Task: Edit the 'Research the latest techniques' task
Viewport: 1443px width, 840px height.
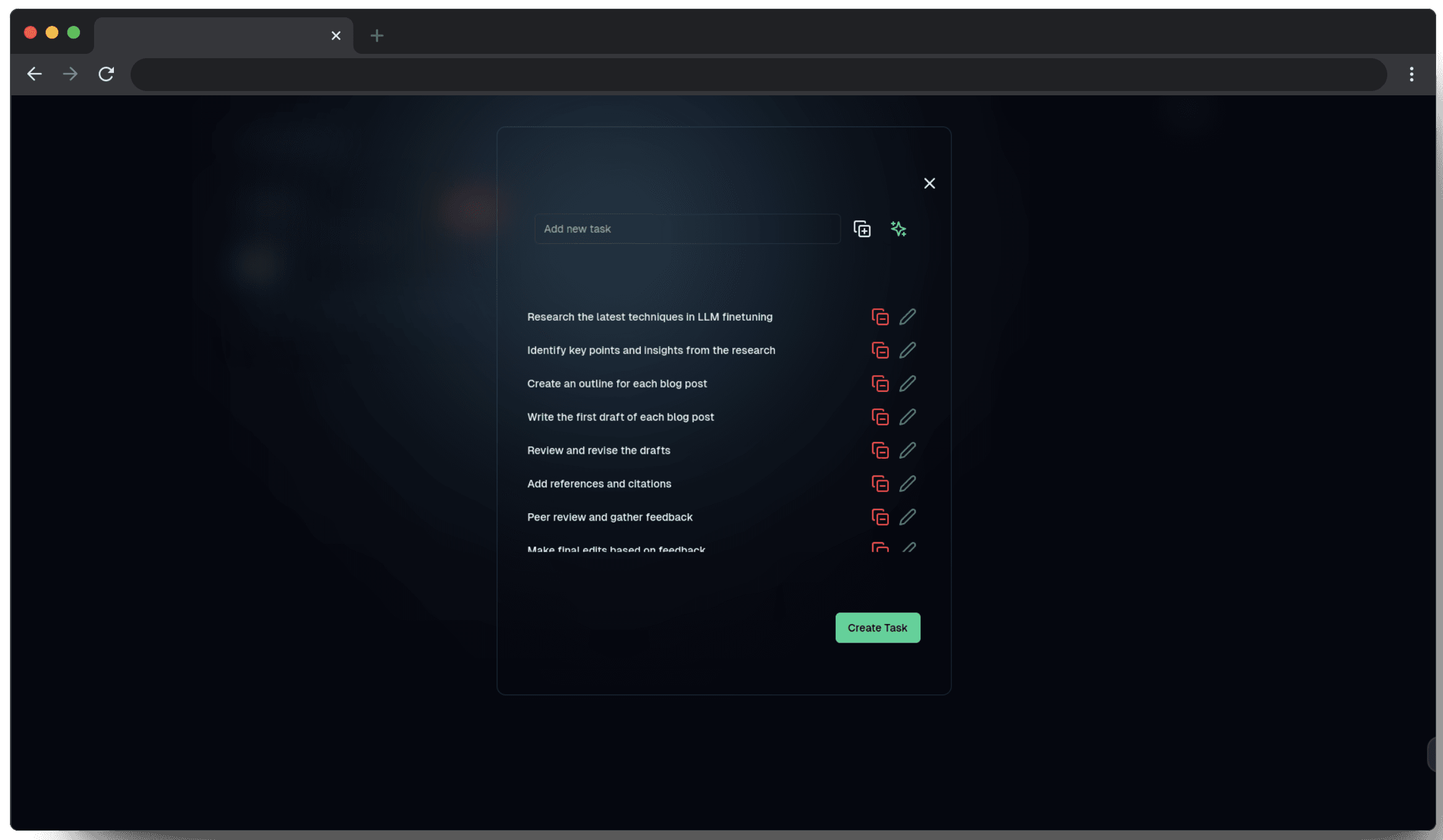Action: tap(908, 317)
